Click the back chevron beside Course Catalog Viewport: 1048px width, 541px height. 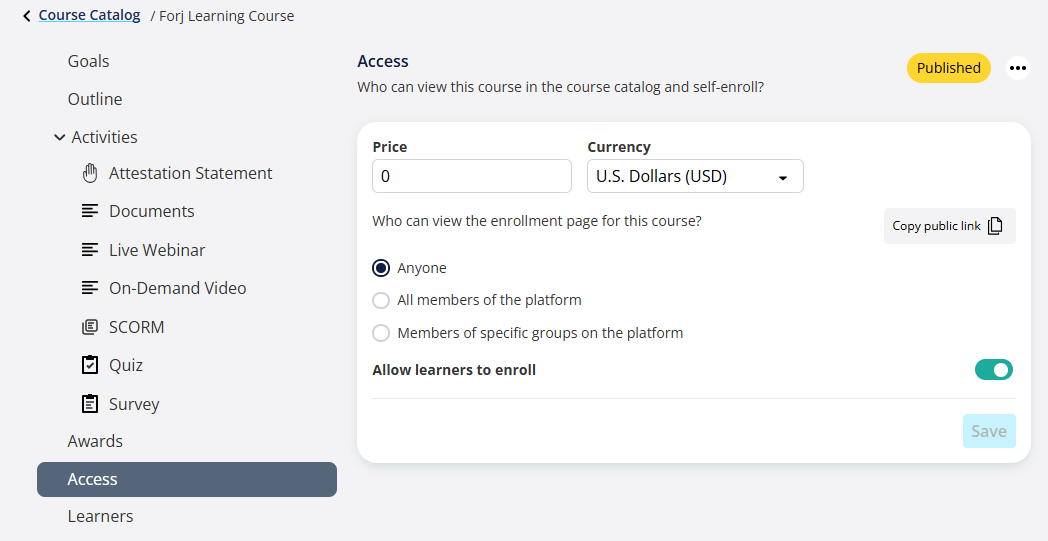27,16
